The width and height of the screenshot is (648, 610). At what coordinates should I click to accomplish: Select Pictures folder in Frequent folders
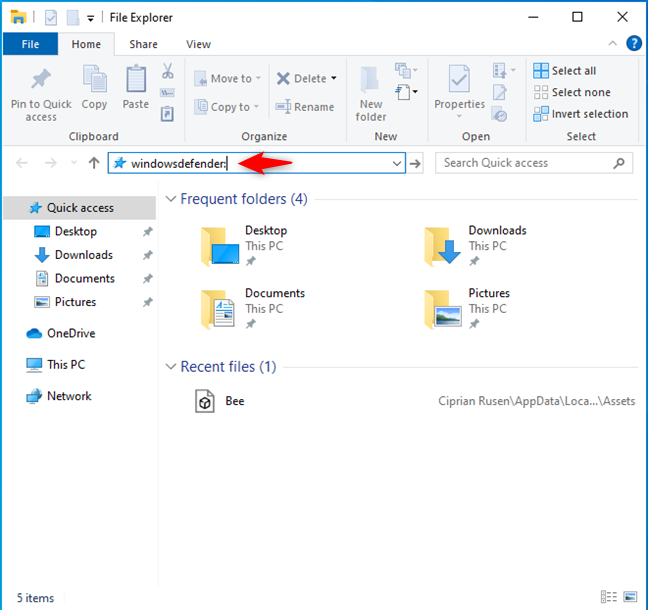point(467,309)
